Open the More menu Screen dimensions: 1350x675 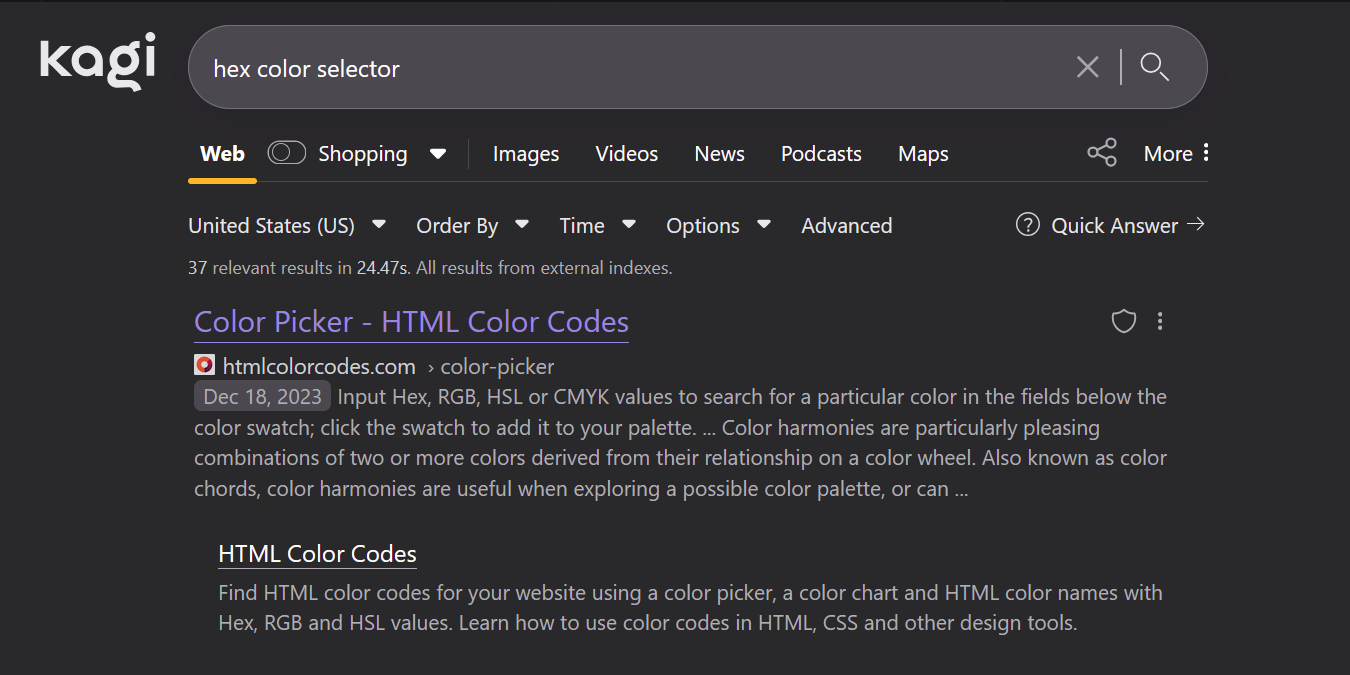click(x=1176, y=154)
